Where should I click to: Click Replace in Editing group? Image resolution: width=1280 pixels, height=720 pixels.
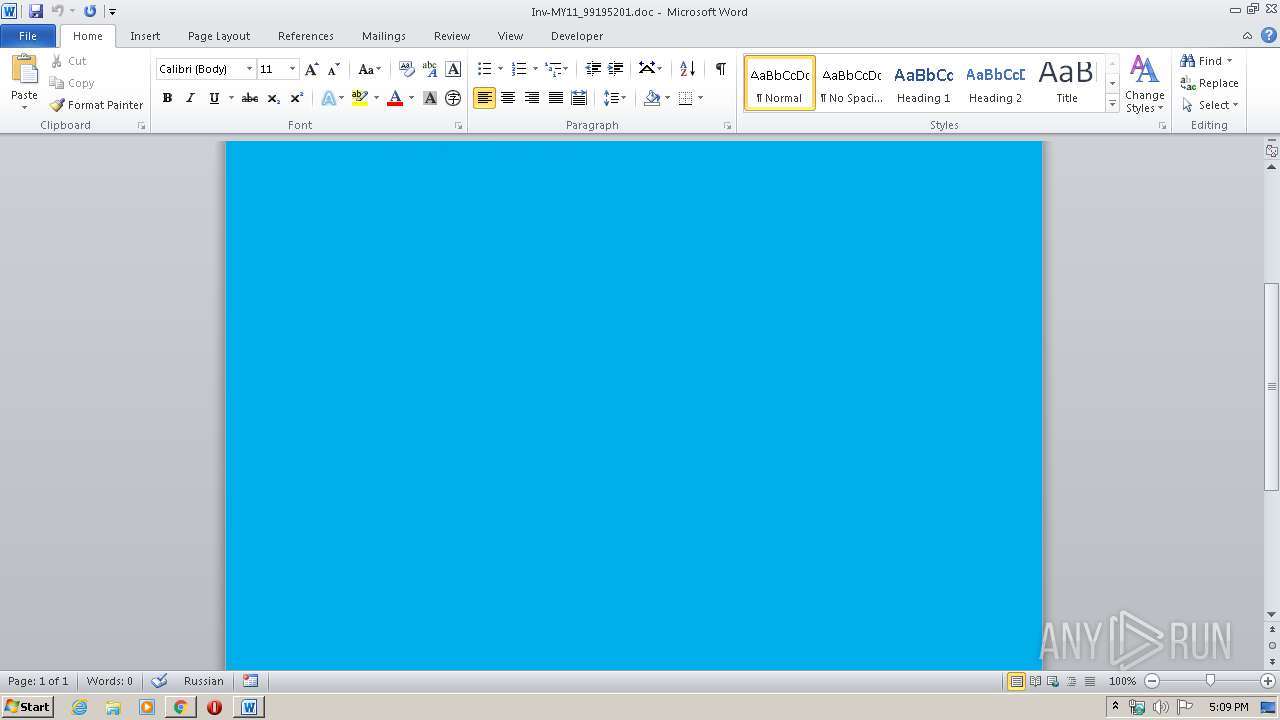pyautogui.click(x=1209, y=83)
